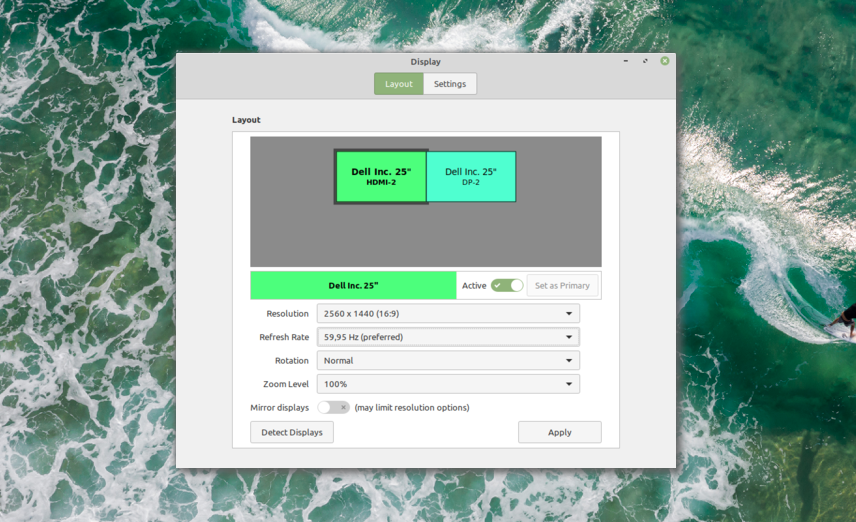856x522 pixels.
Task: Open the Rotation dropdown set to Normal
Action: point(448,360)
